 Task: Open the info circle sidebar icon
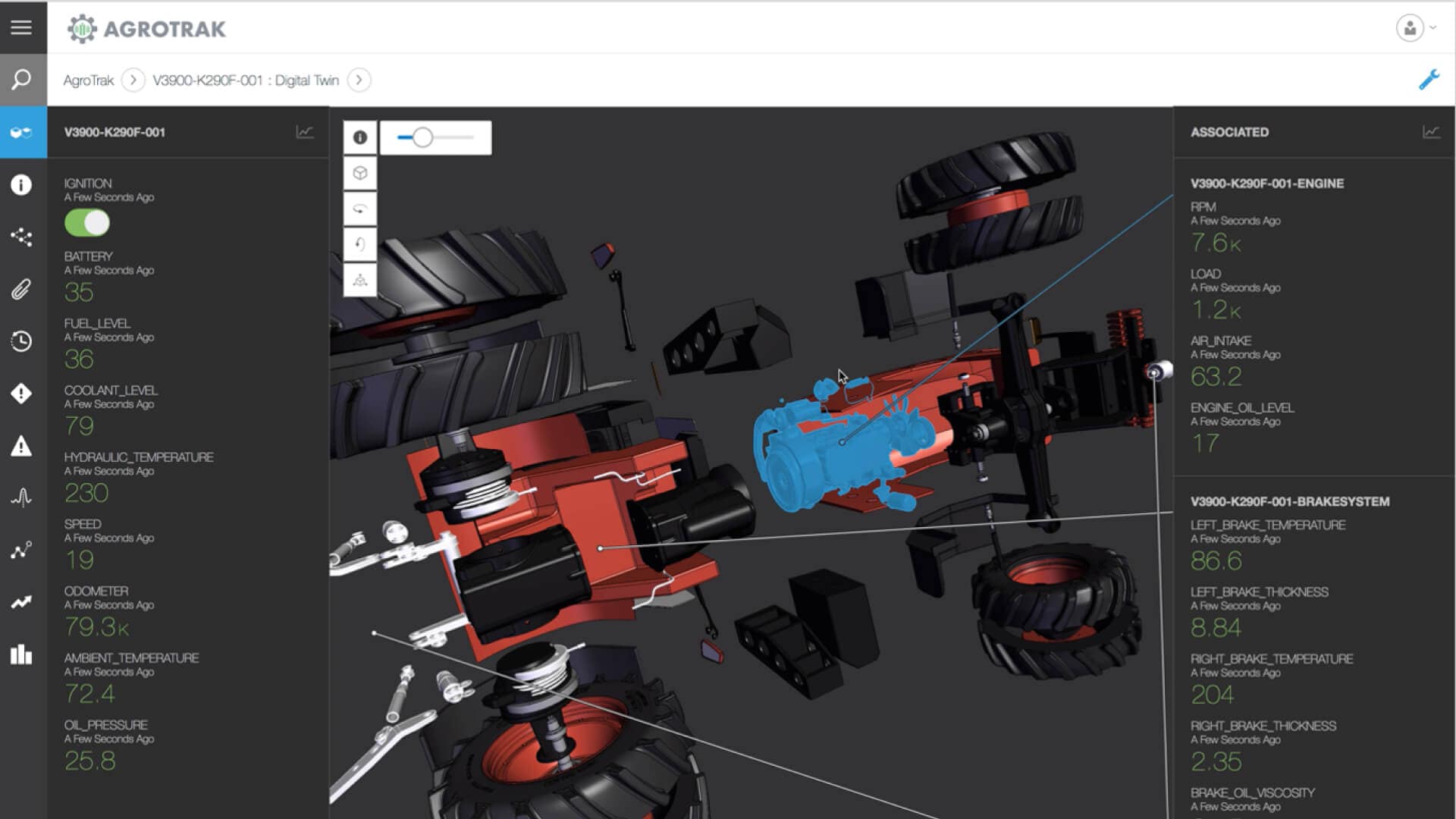pyautogui.click(x=21, y=184)
